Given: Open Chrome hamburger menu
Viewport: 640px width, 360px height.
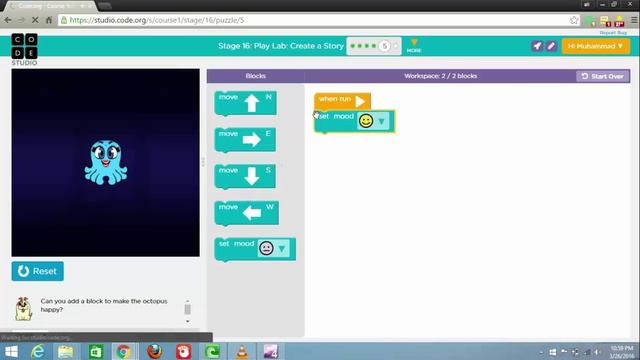Looking at the screenshot, I should (x=634, y=20).
